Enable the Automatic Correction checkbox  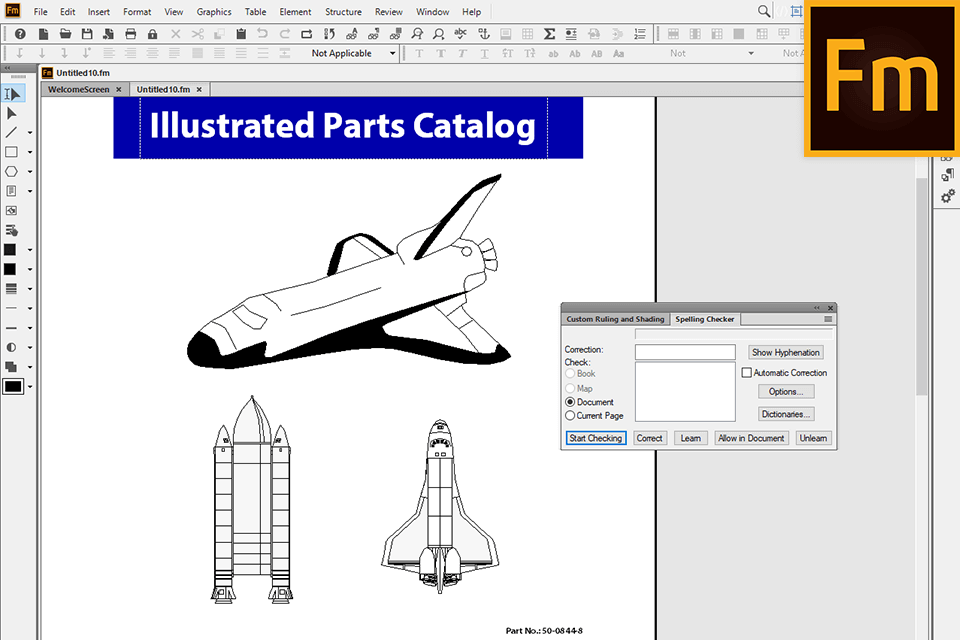(746, 373)
